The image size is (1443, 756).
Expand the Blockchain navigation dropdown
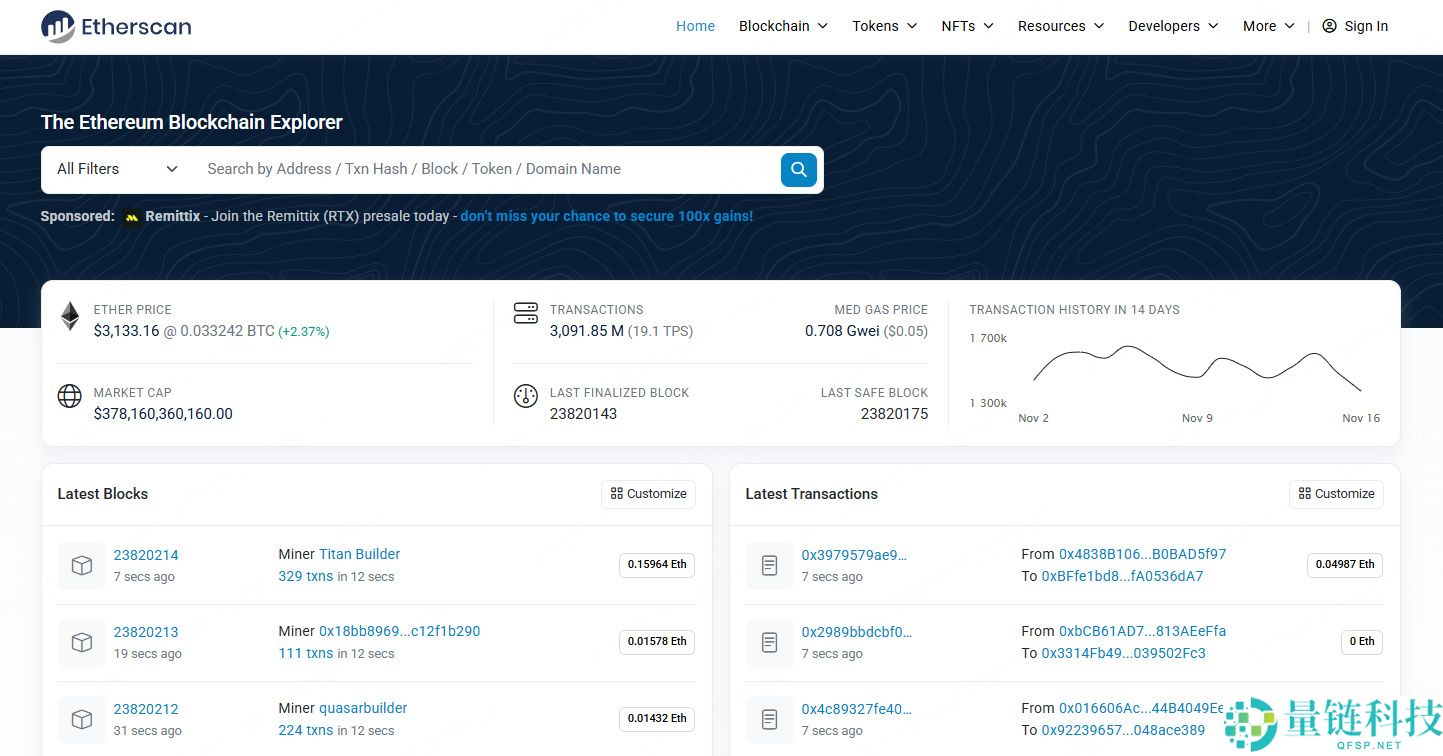click(x=783, y=26)
